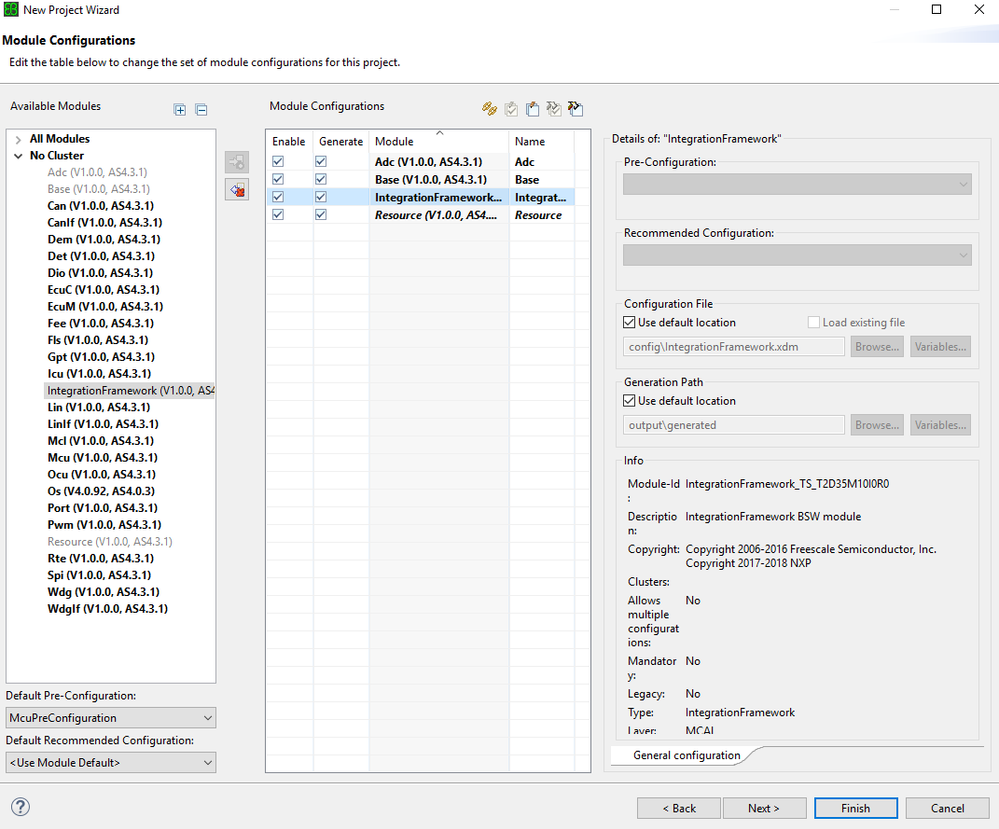The width and height of the screenshot is (999, 829).
Task: Collapse the No Cluster tree node
Action: click(x=18, y=155)
